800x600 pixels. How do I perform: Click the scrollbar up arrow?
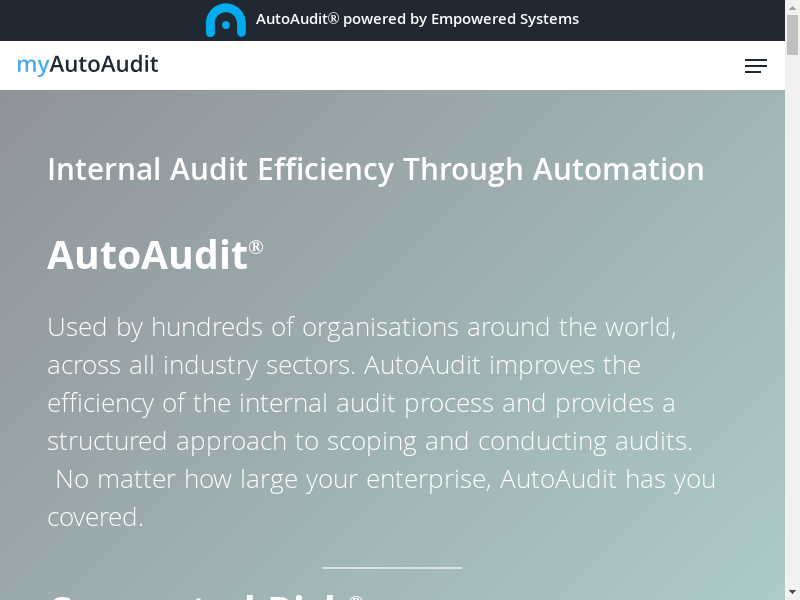click(x=793, y=7)
